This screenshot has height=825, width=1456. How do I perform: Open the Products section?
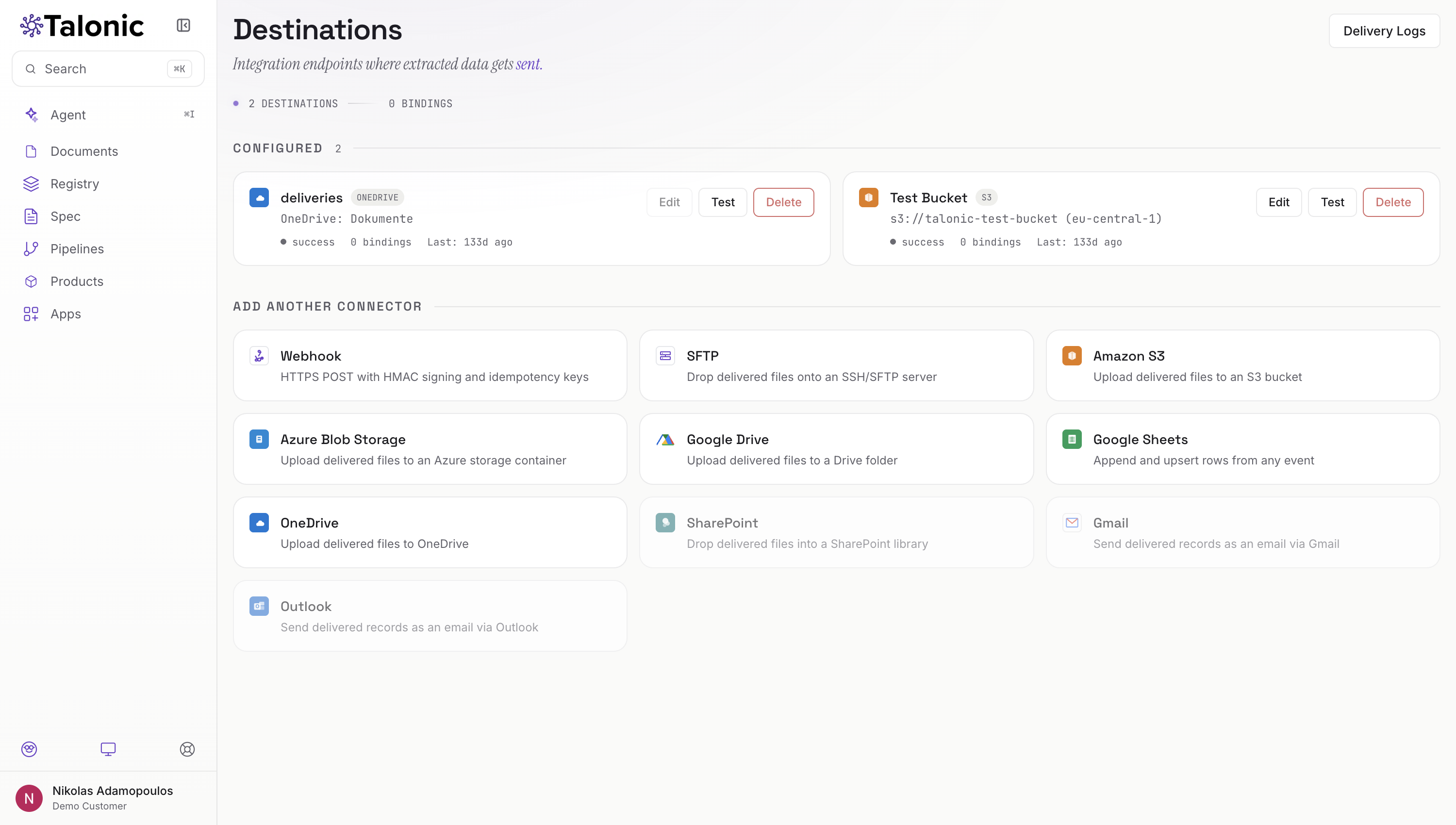click(108, 281)
